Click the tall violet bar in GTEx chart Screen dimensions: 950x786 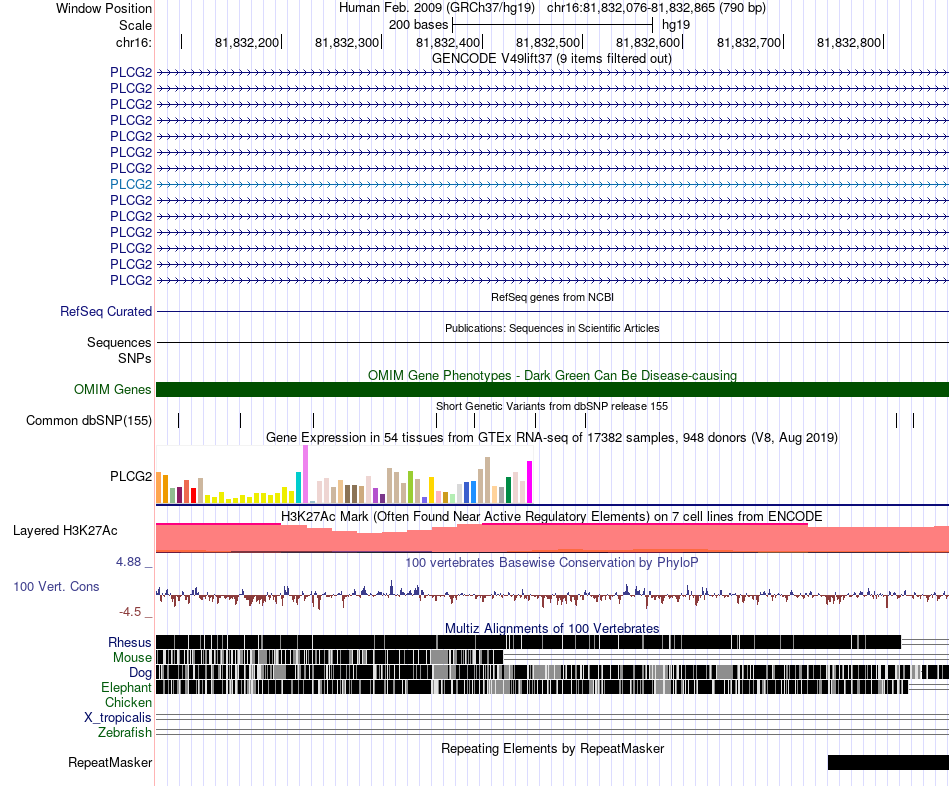click(305, 475)
